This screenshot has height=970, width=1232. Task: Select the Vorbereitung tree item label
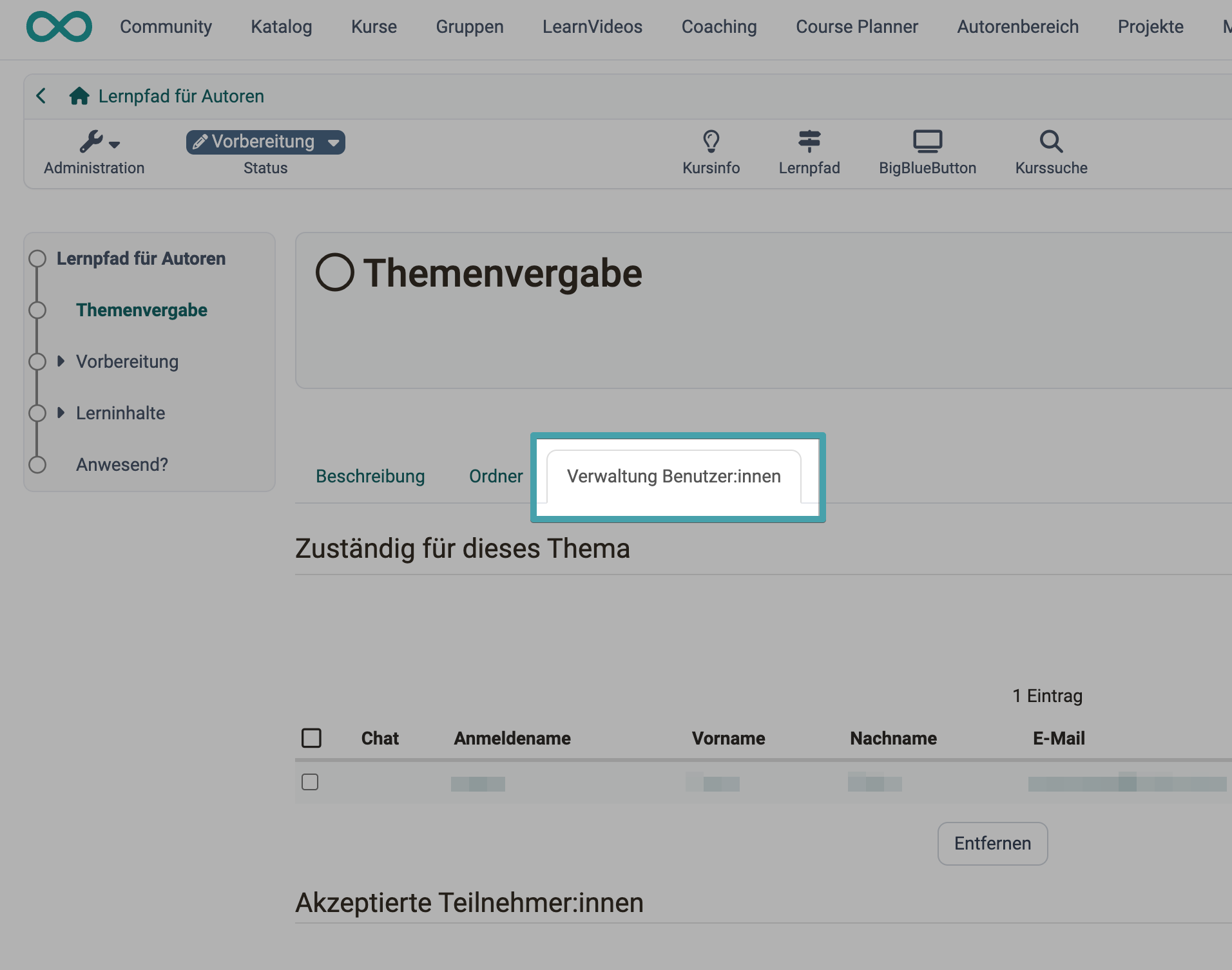coord(127,361)
